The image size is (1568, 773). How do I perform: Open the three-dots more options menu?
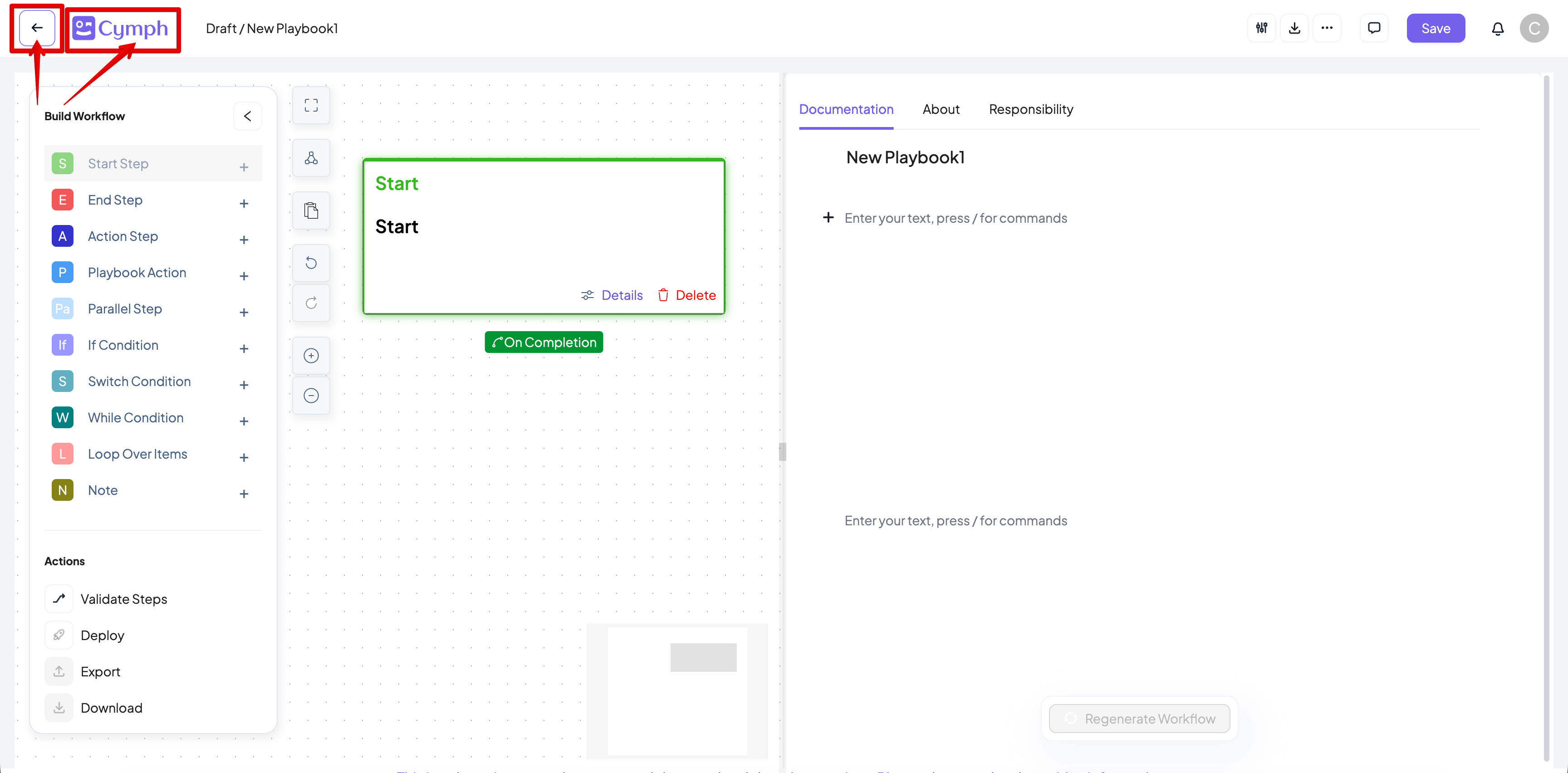[1326, 28]
